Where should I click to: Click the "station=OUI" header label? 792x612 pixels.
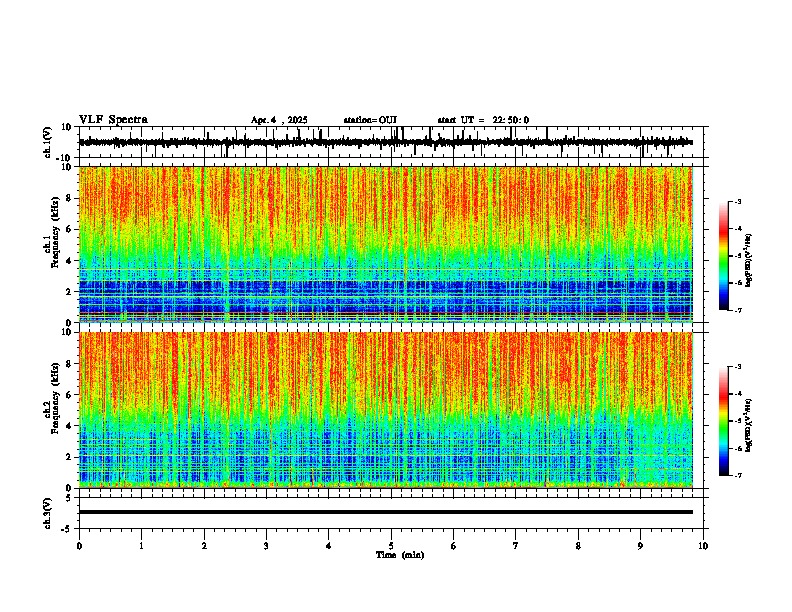click(x=370, y=120)
